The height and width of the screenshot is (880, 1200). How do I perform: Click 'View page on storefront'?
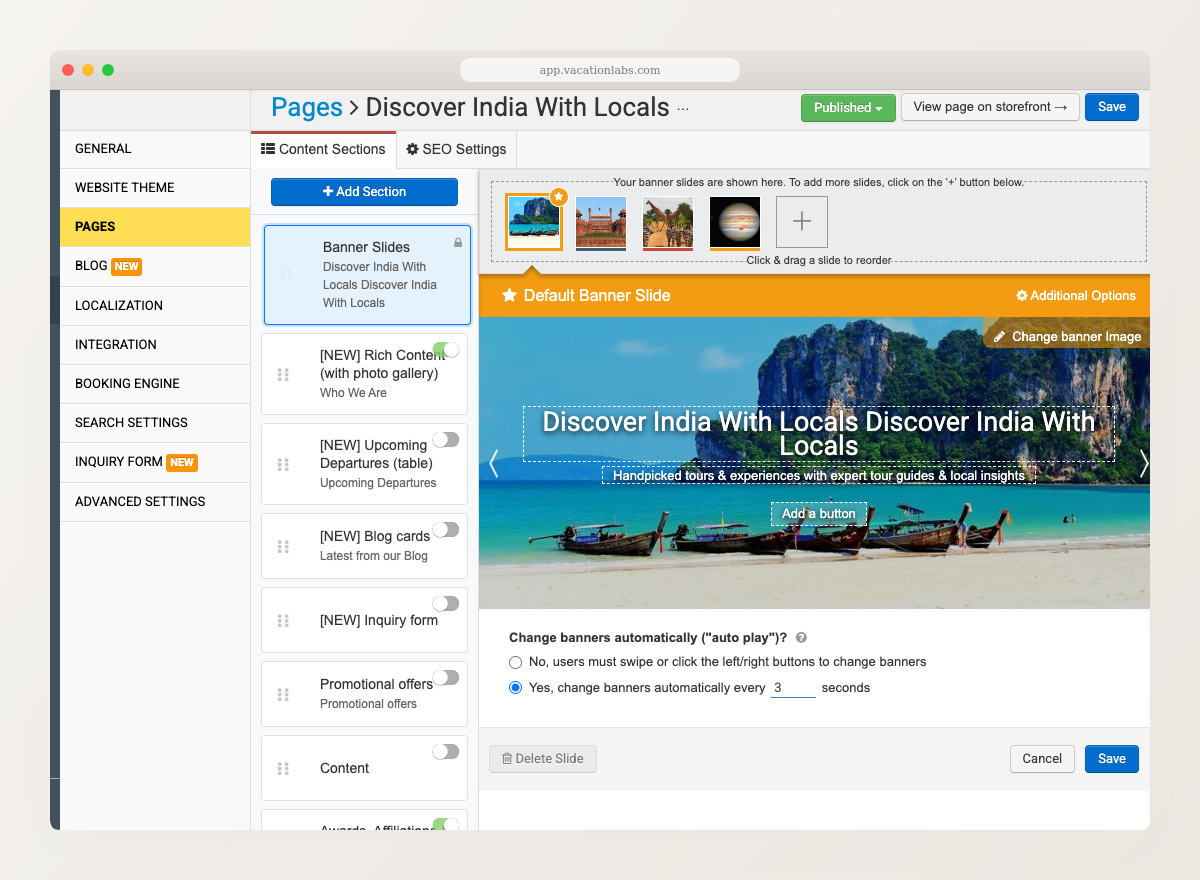click(x=990, y=107)
